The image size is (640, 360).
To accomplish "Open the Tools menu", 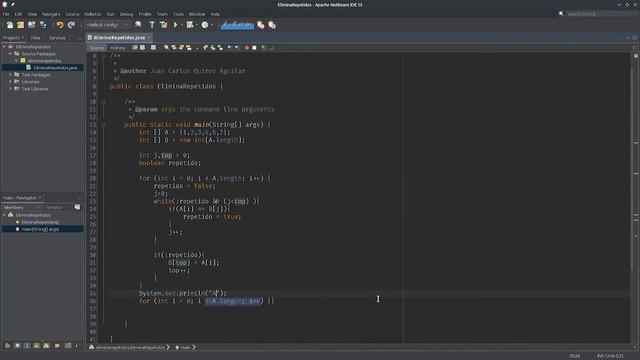I will (178, 14).
